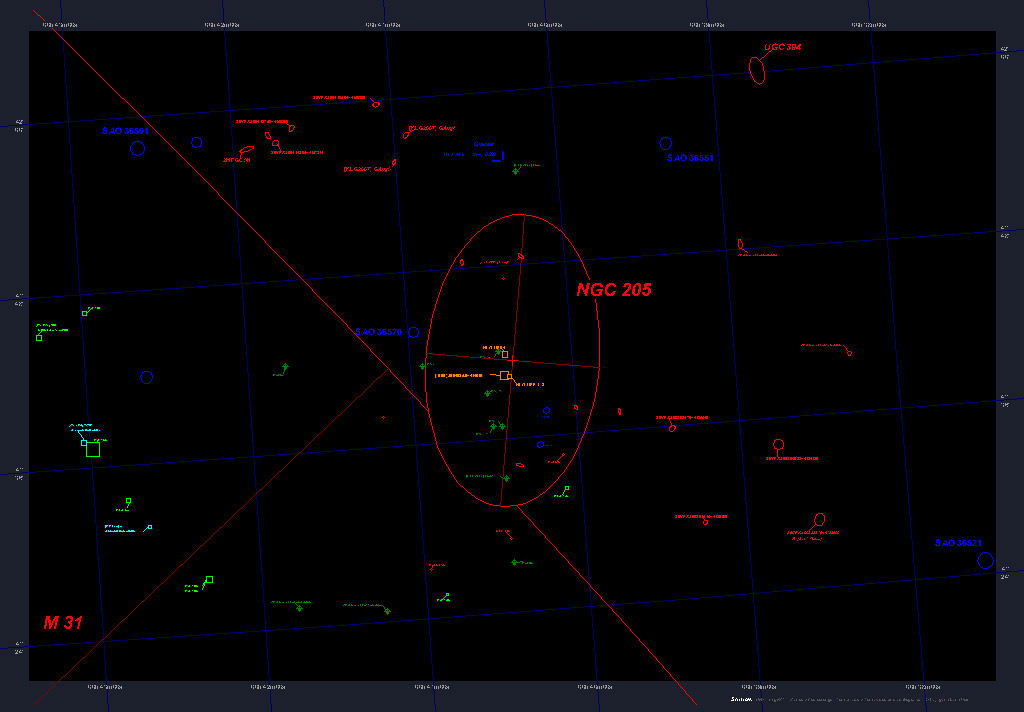Click the unlabeled blue circle right of SAO 36581
Viewport: 1024px width, 712px height.
coord(197,142)
